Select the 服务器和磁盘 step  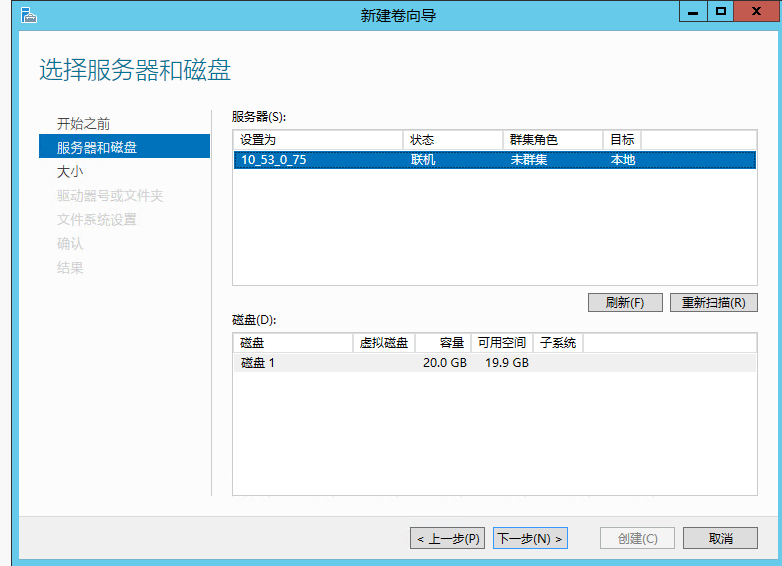click(x=124, y=146)
